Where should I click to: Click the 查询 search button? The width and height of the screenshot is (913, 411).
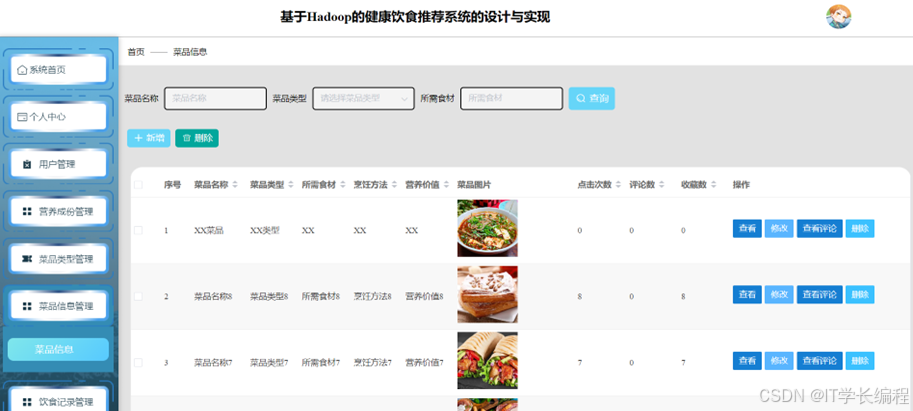point(592,98)
